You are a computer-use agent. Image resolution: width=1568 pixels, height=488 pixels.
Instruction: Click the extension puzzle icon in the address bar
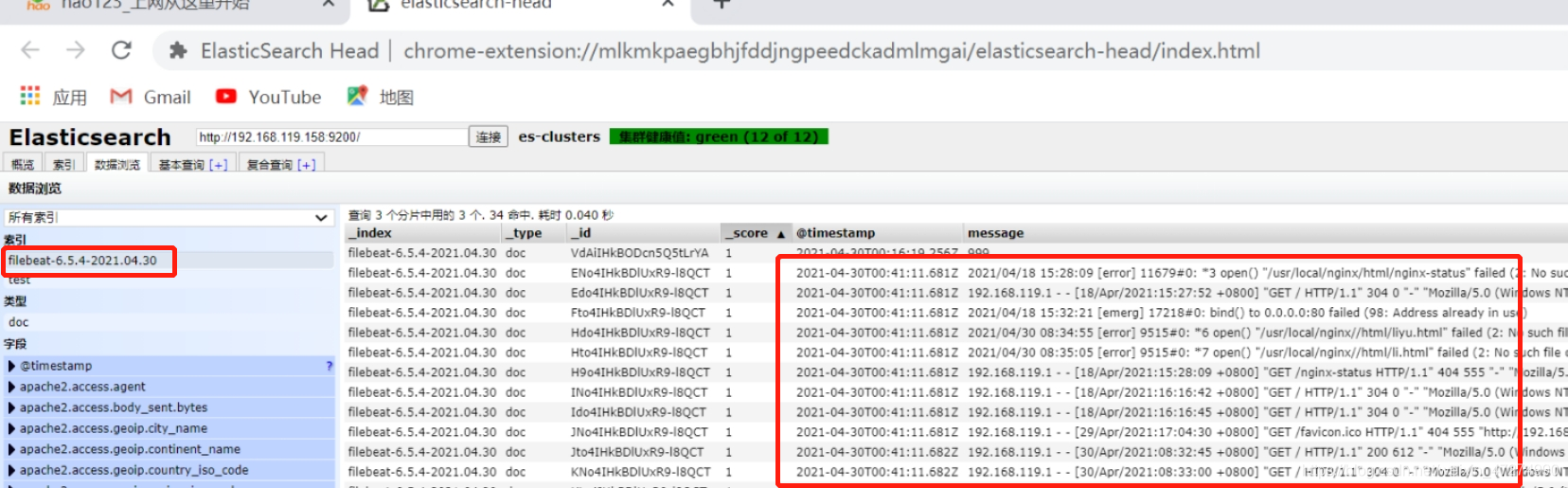coord(178,51)
